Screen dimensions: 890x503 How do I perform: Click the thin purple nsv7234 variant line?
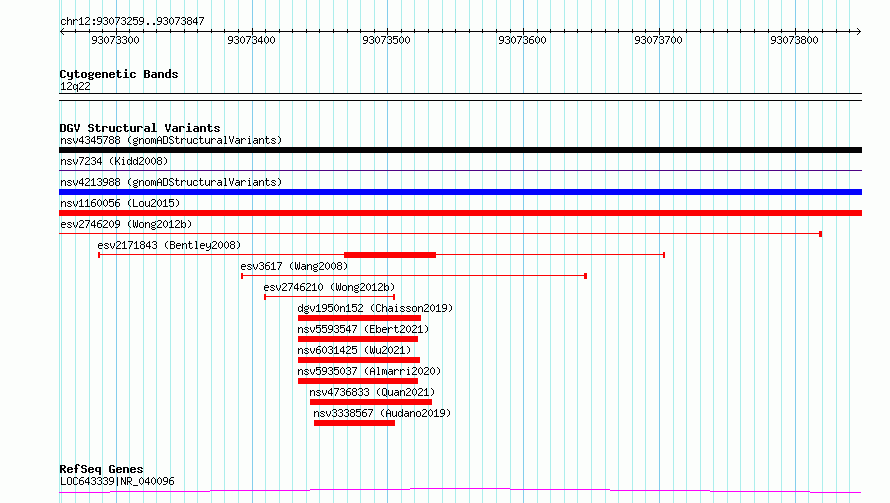point(460,170)
